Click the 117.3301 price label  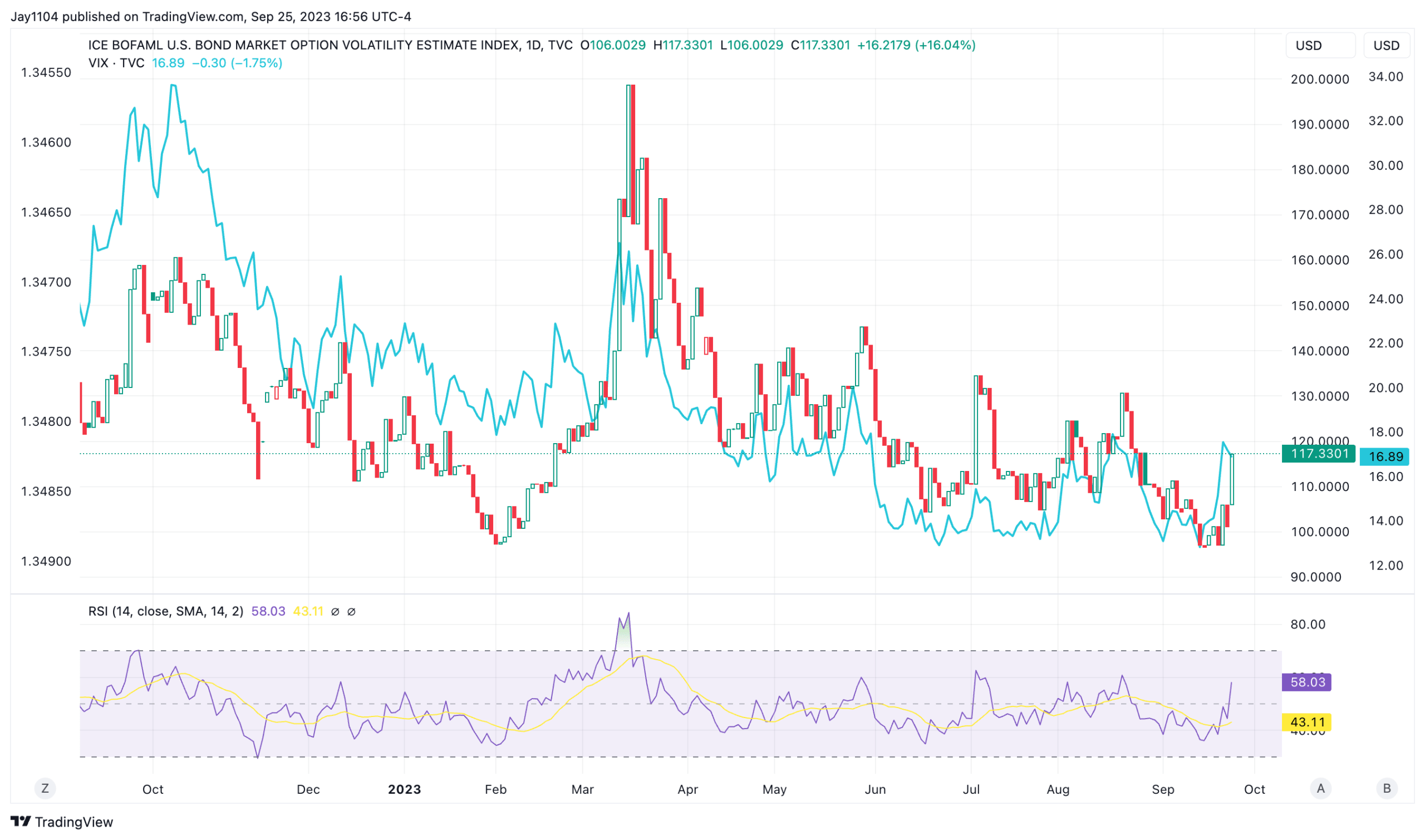click(1318, 453)
